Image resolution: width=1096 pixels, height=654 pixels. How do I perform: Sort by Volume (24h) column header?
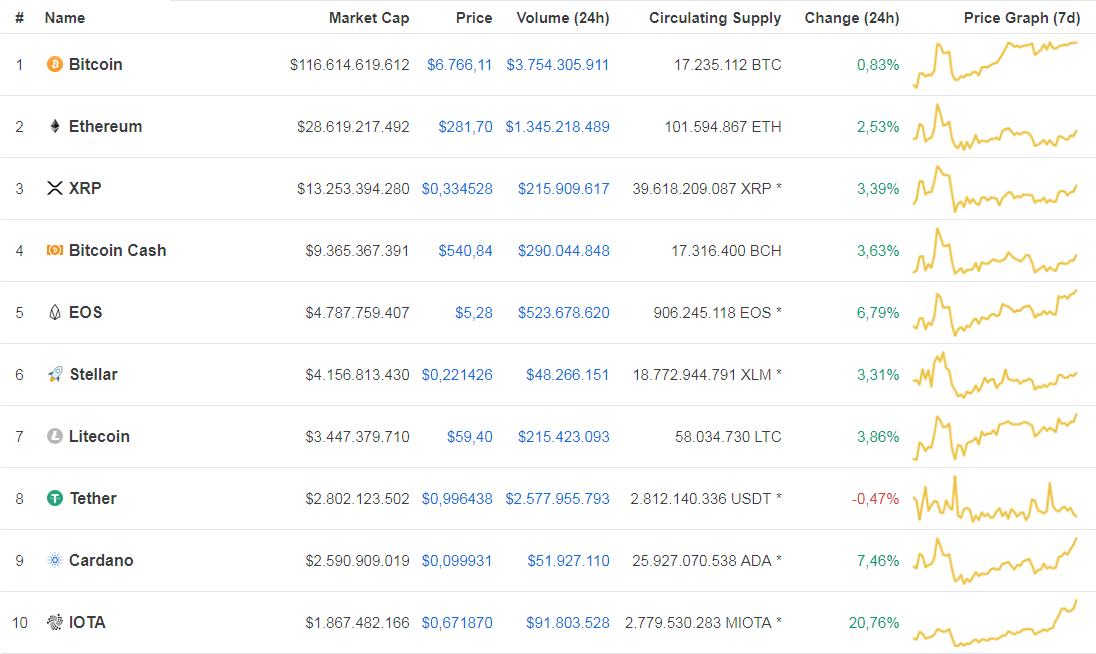563,18
